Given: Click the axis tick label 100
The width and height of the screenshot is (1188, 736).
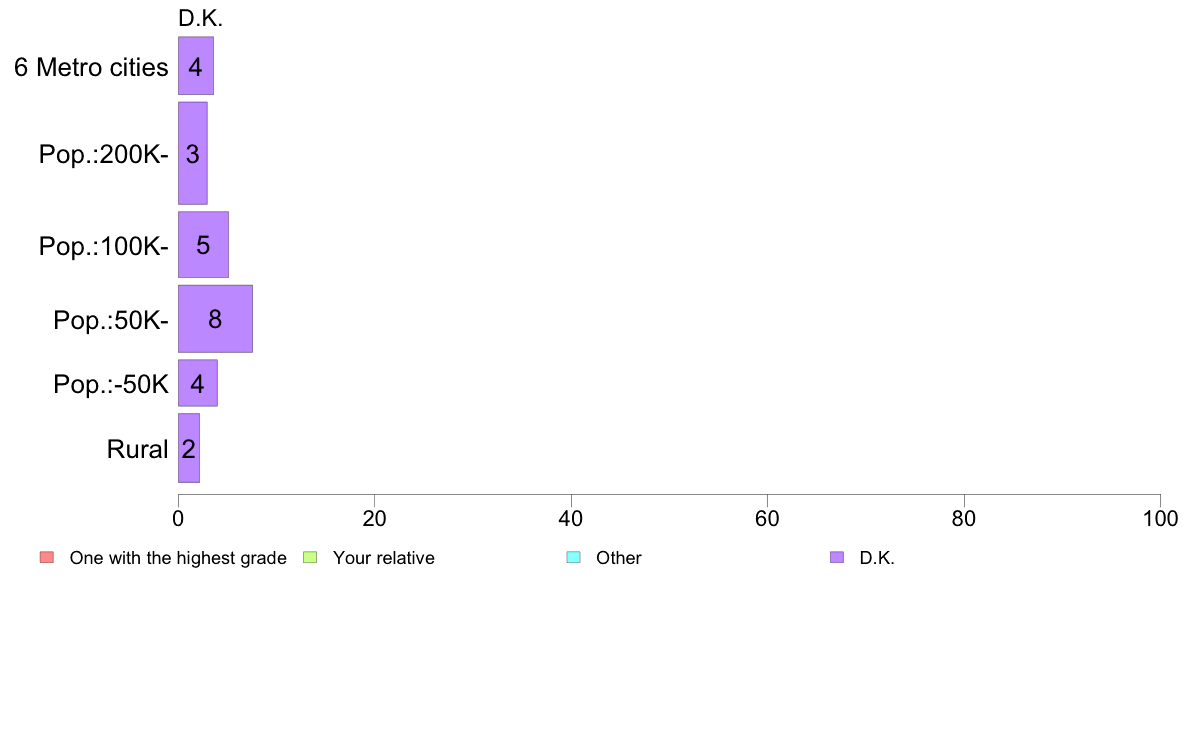Looking at the screenshot, I should tap(1160, 518).
